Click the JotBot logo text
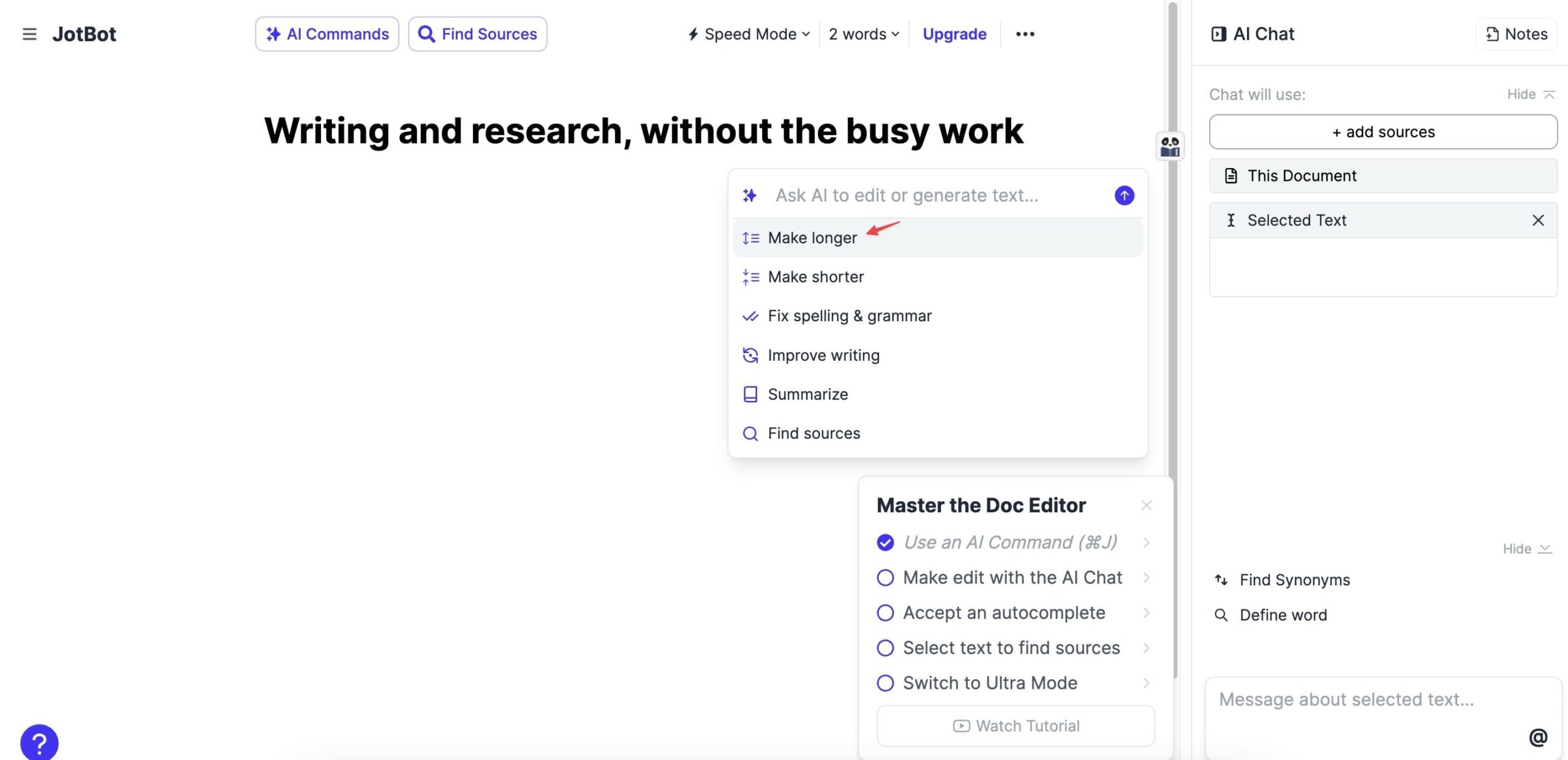The height and width of the screenshot is (760, 1568). pos(84,34)
